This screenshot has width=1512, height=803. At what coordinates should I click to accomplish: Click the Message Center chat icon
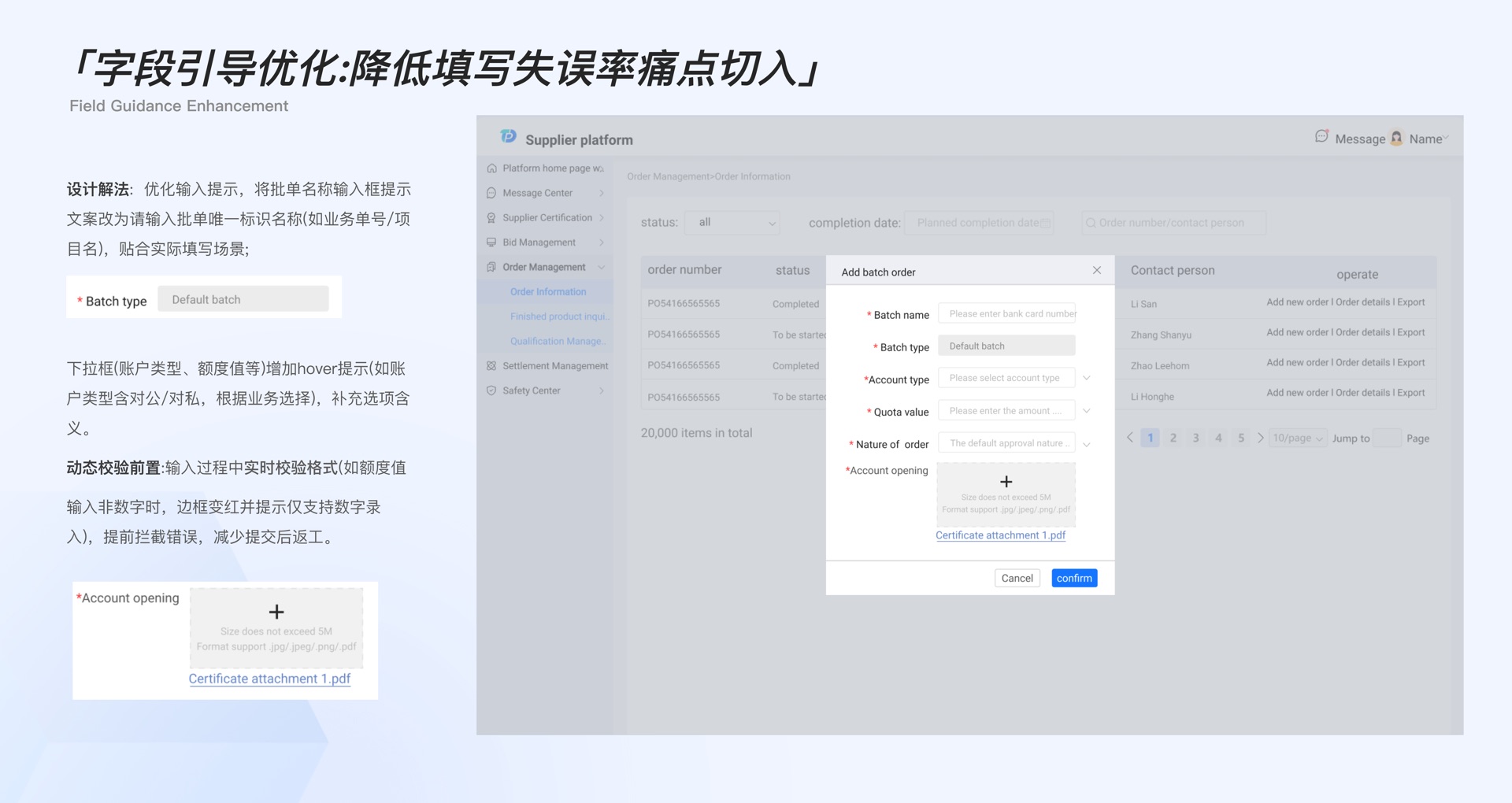(491, 193)
